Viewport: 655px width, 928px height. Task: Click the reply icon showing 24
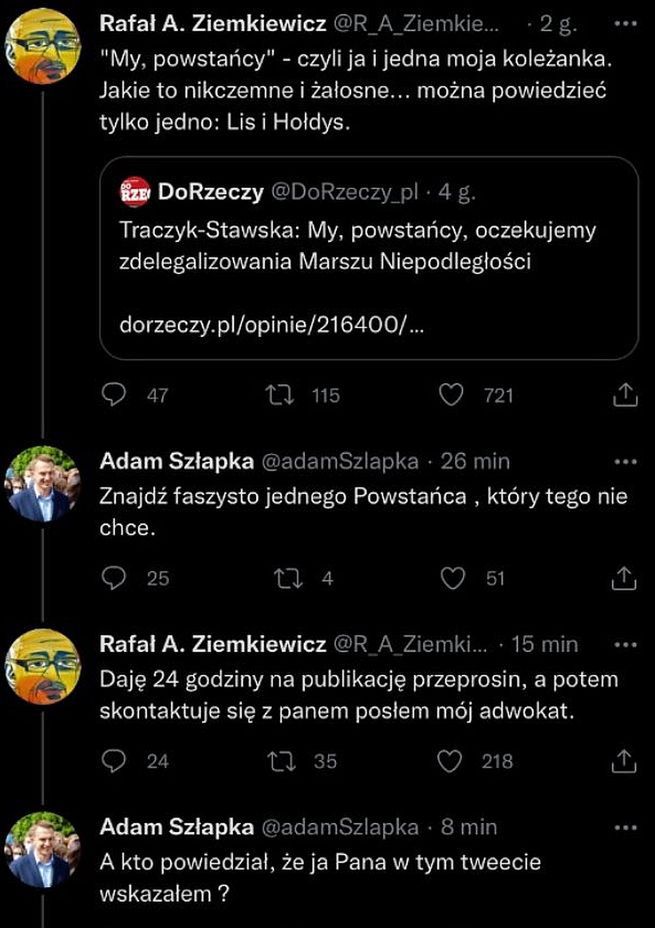click(x=115, y=761)
